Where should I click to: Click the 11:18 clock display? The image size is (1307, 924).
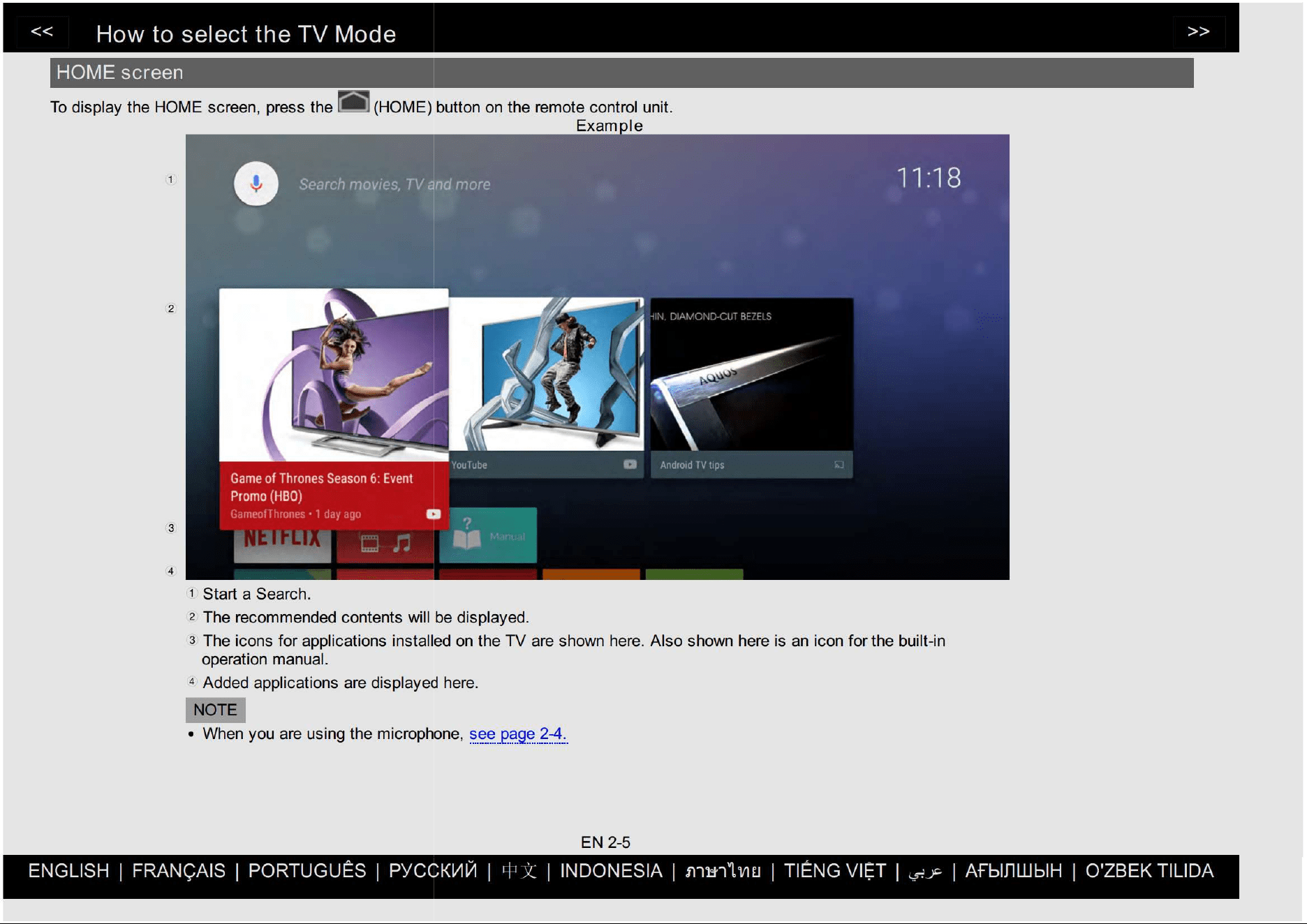coord(929,178)
